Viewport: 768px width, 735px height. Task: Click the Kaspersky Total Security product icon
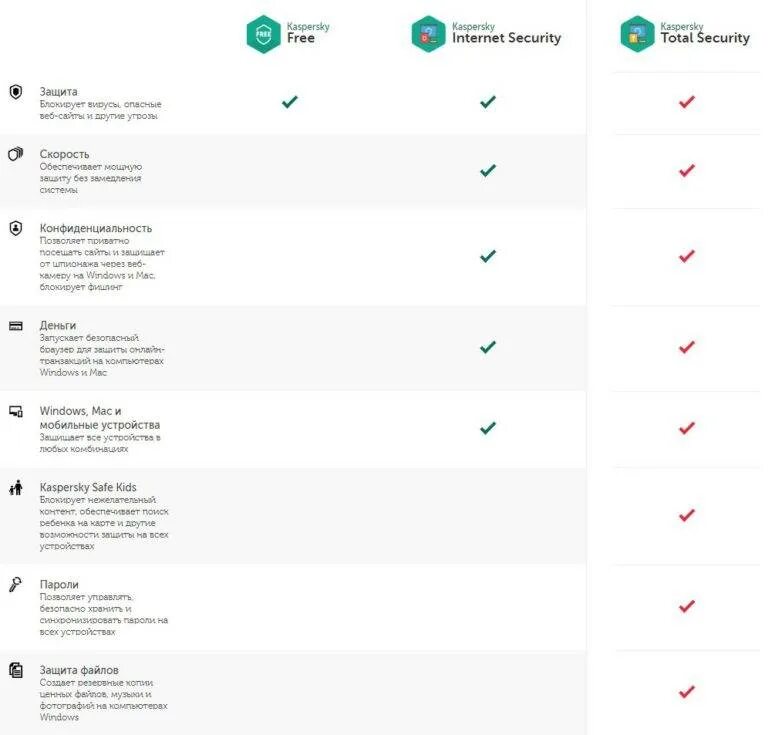point(637,34)
